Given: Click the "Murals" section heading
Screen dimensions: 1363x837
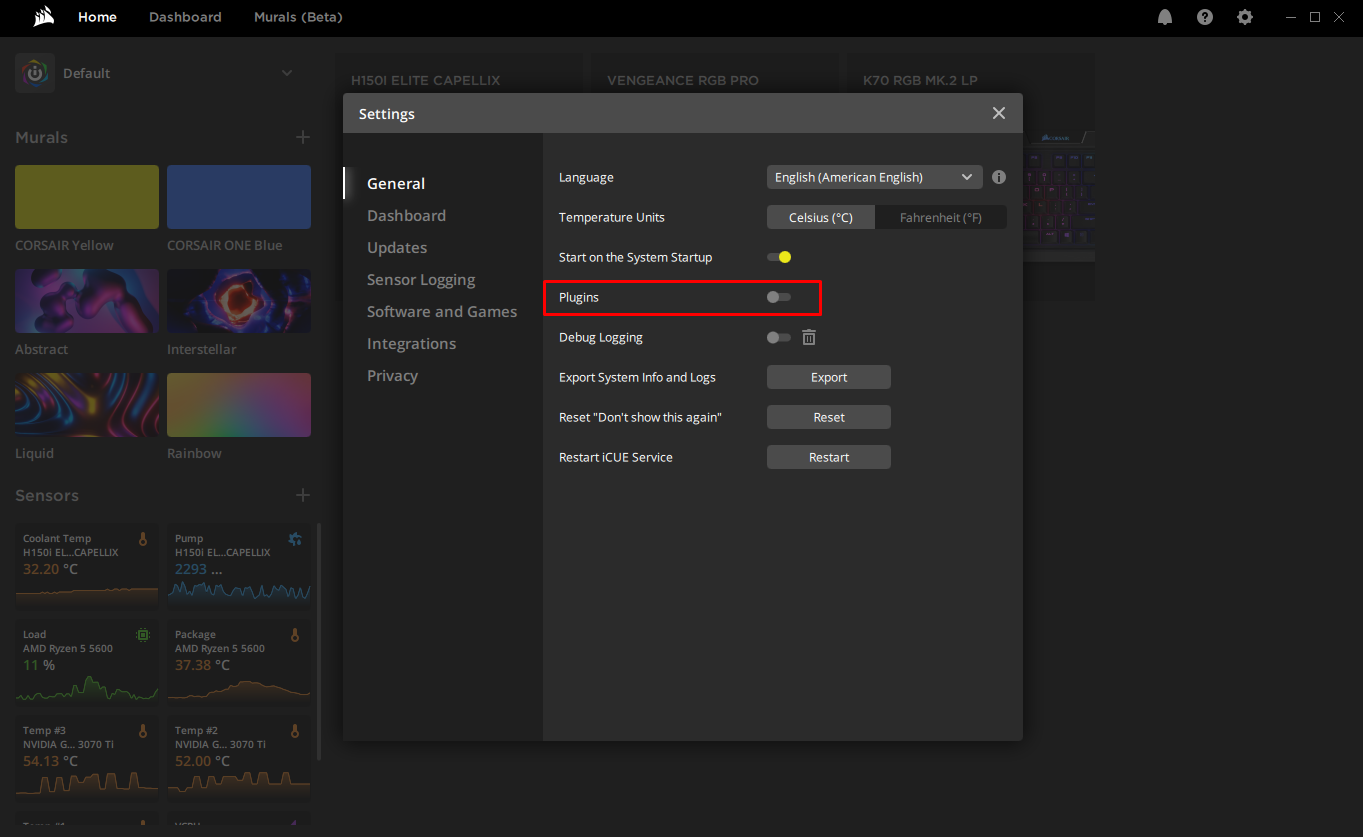Looking at the screenshot, I should 41,137.
